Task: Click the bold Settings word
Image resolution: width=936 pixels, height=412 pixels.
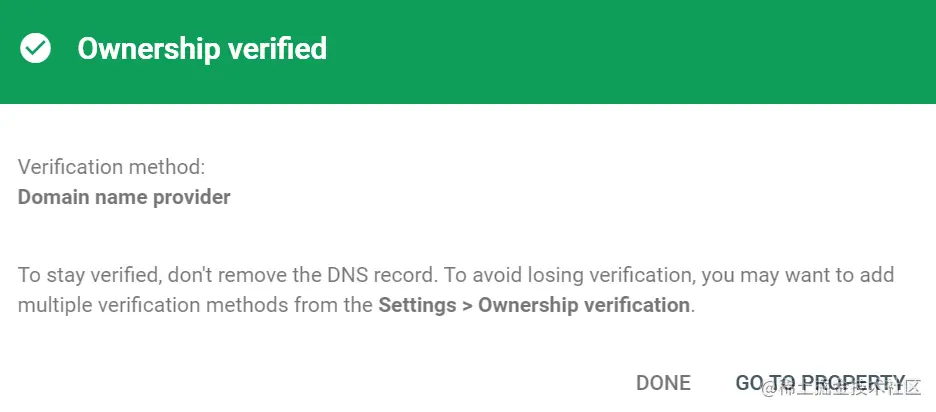Action: (418, 305)
